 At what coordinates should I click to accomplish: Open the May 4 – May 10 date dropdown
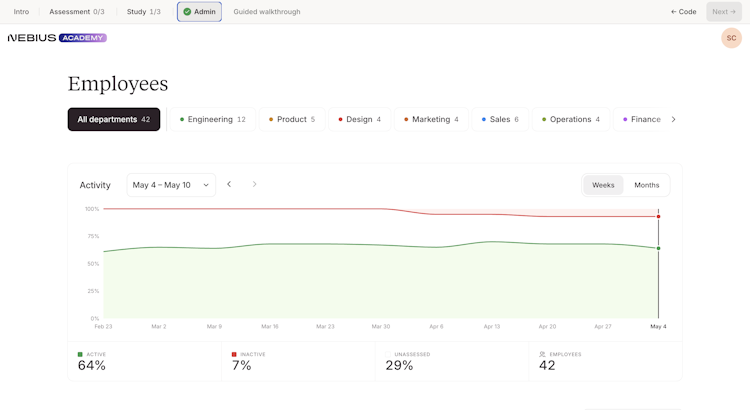pyautogui.click(x=171, y=185)
